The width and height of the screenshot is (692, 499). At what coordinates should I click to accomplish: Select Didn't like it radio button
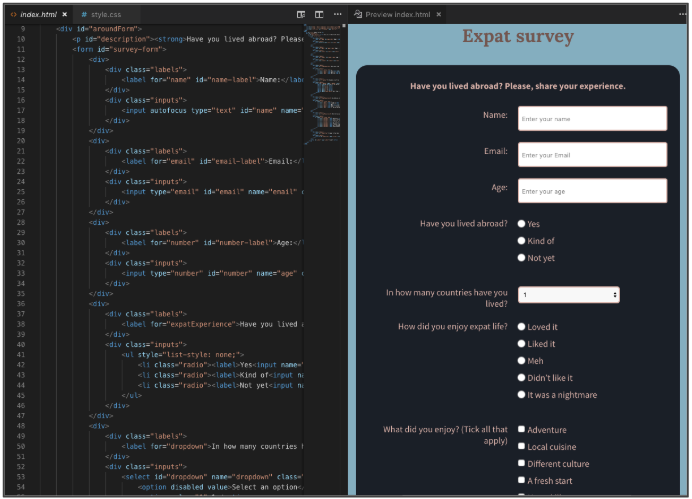point(521,378)
